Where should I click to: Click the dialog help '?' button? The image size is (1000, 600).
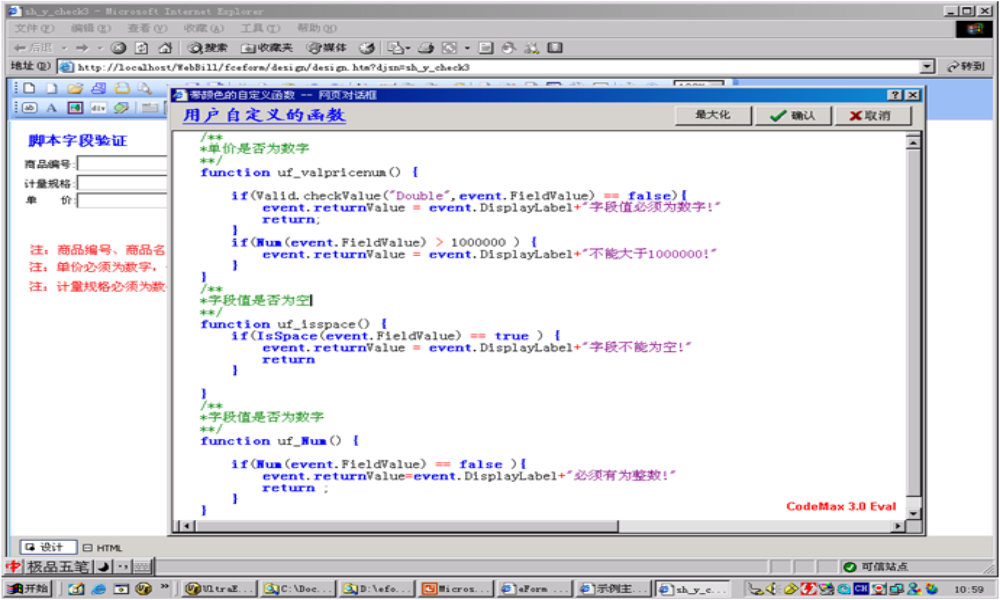coord(895,95)
